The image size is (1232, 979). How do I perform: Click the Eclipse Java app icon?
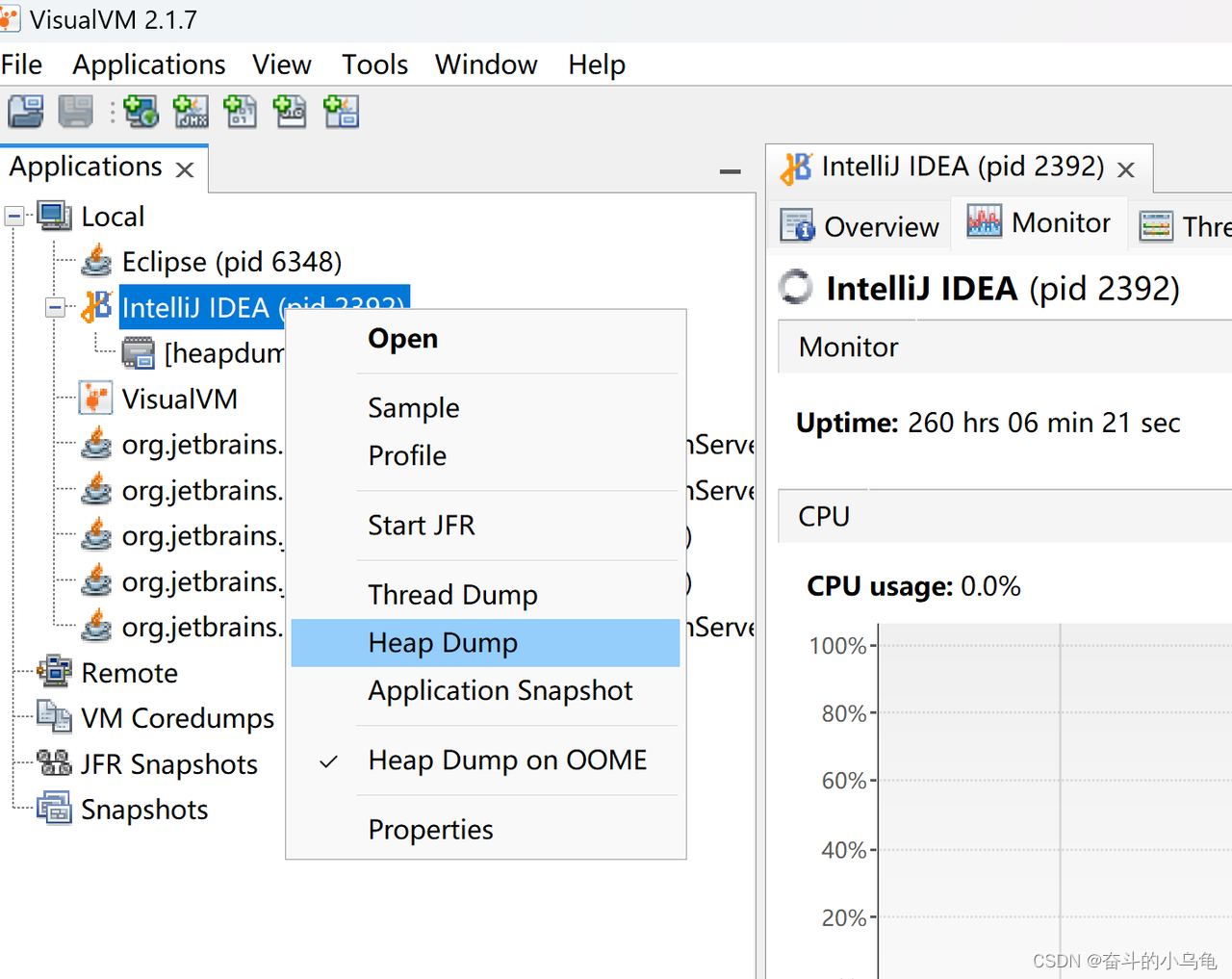(x=96, y=261)
